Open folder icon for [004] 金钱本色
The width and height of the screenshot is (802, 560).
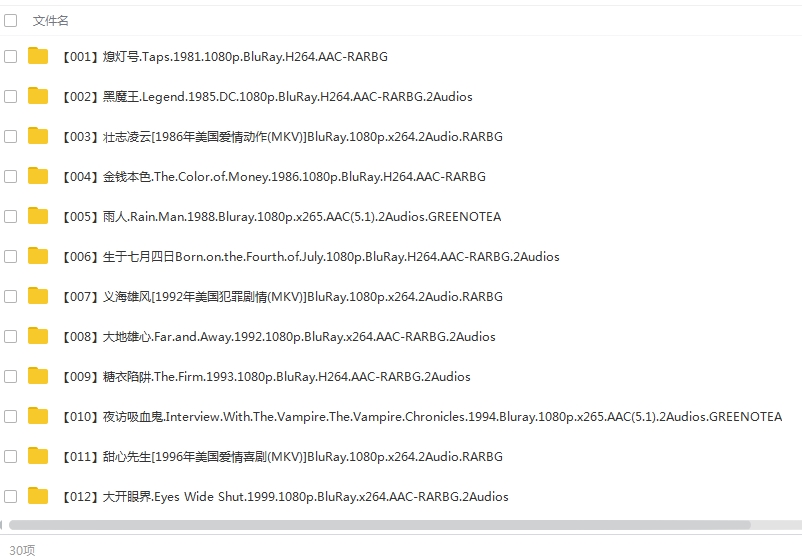pos(38,176)
